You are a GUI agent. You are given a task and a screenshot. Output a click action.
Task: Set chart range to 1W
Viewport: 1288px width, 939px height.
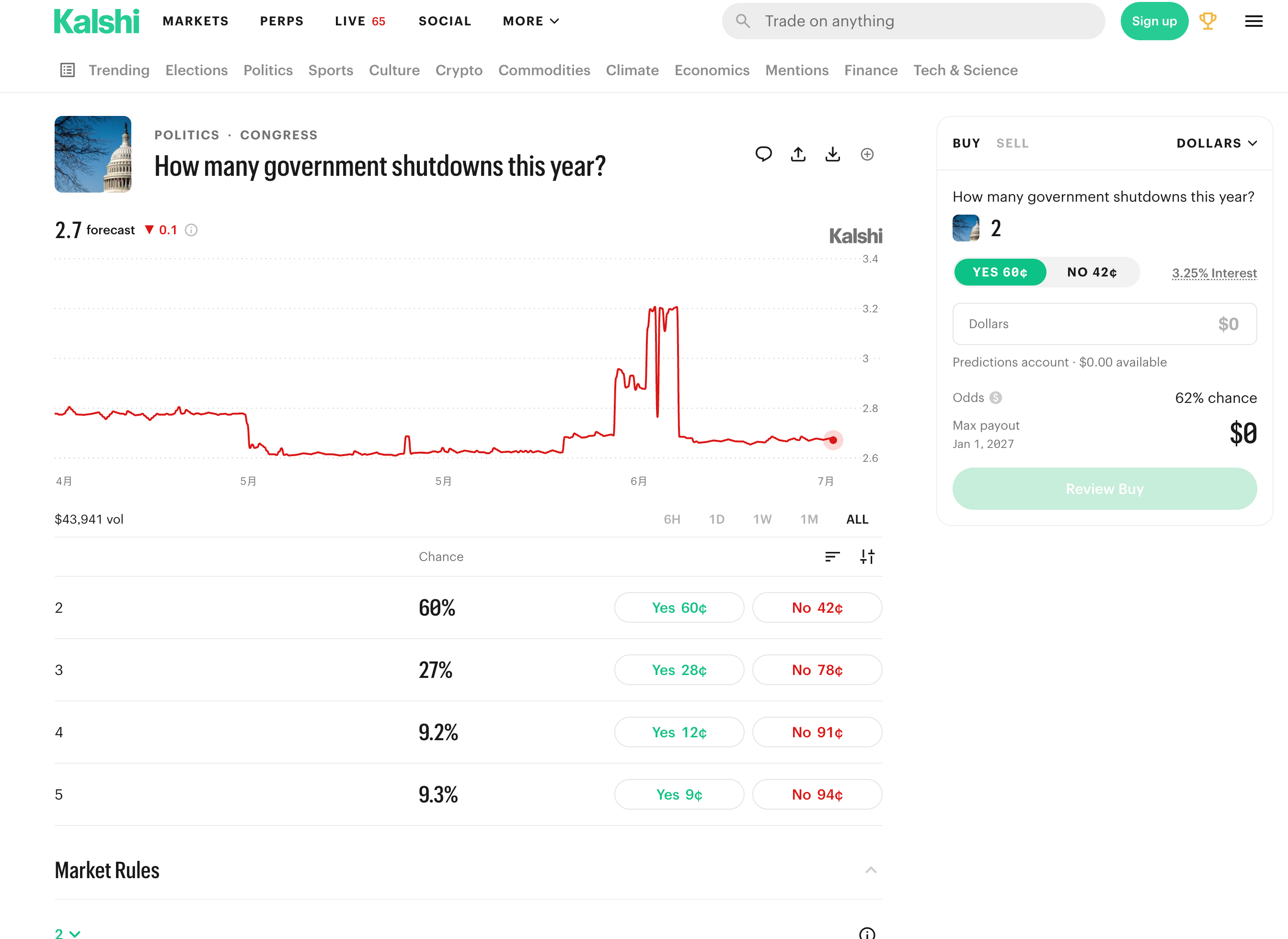point(762,519)
